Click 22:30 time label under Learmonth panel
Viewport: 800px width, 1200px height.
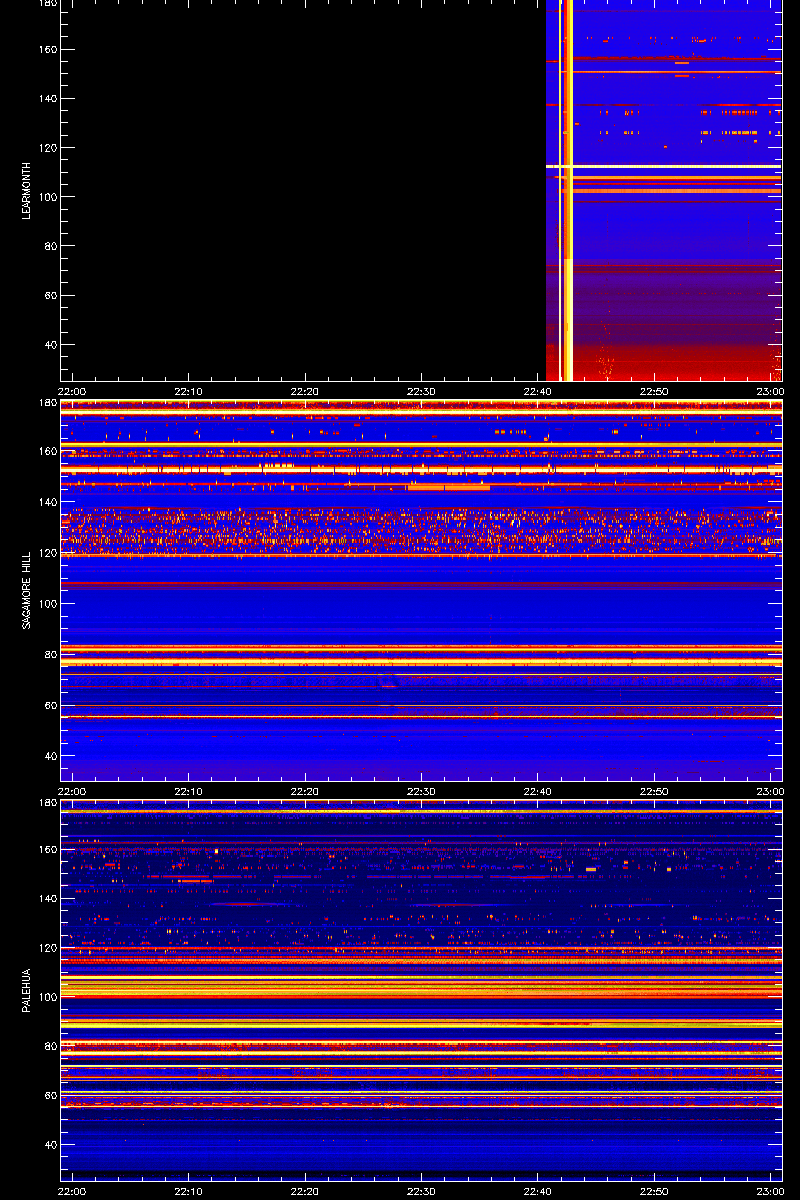point(421,391)
